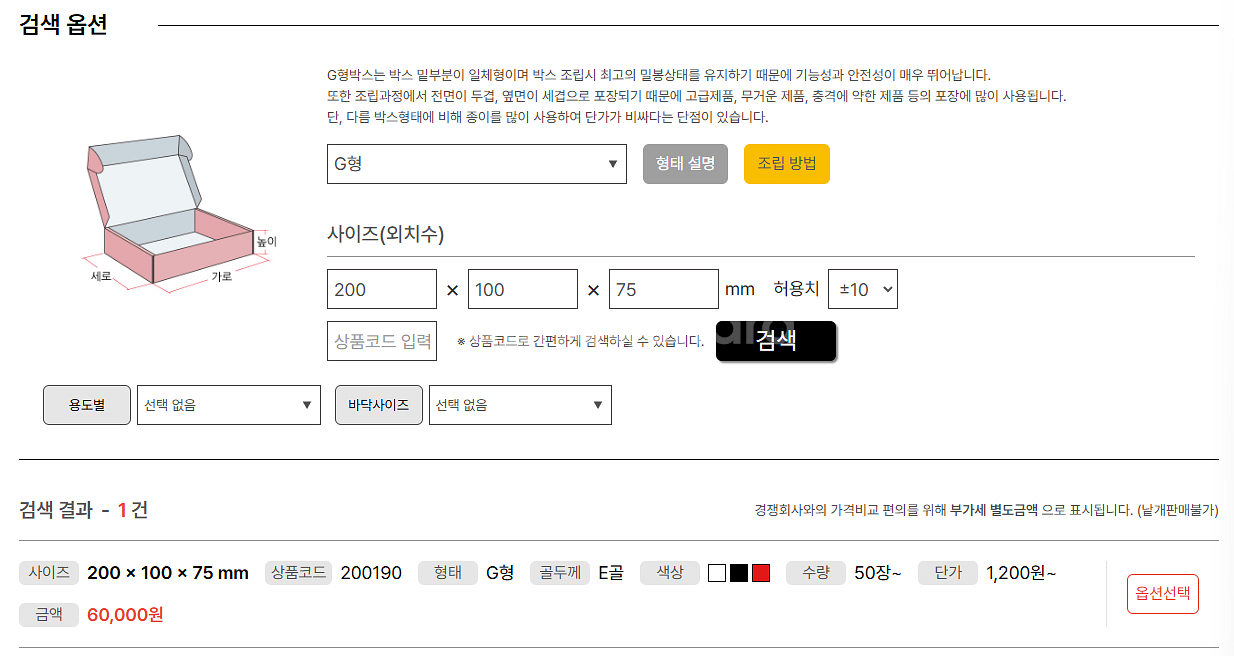The width and height of the screenshot is (1234, 656).
Task: Click the 상품코드 입력 field
Action: 382,341
